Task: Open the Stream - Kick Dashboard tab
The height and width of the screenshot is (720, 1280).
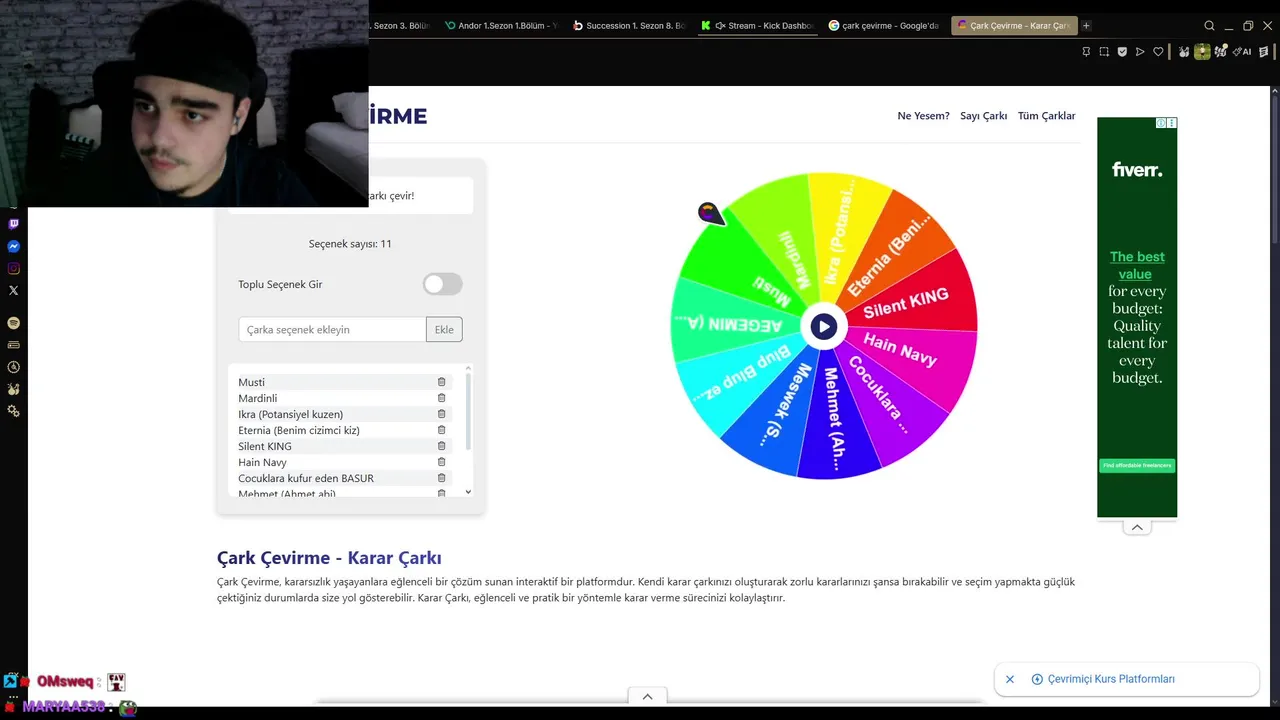Action: [758, 25]
